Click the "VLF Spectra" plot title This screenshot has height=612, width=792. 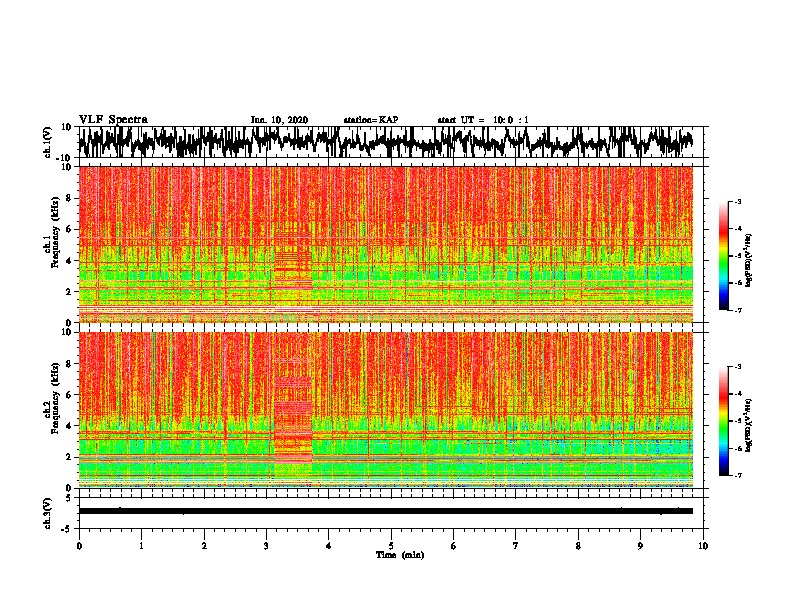click(x=113, y=120)
